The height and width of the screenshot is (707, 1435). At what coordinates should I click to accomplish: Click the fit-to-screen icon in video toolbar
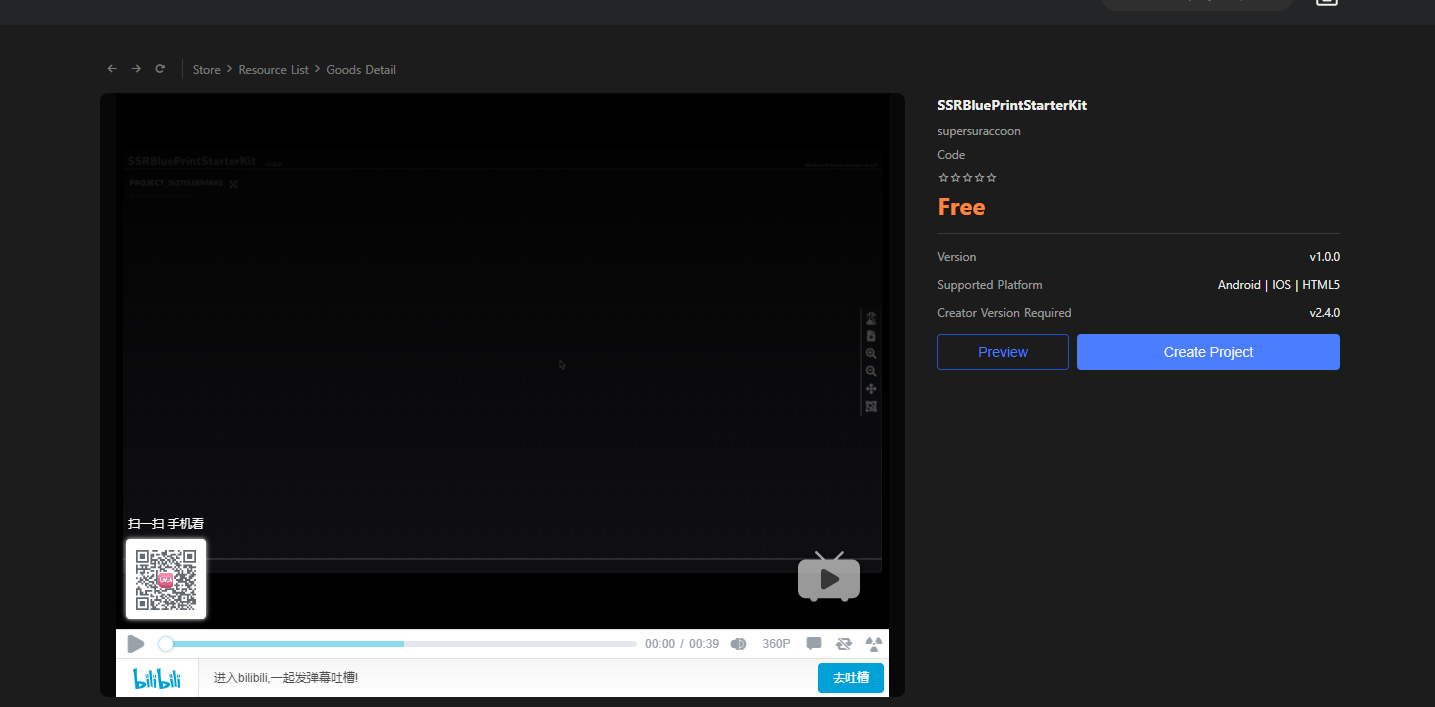point(871,406)
